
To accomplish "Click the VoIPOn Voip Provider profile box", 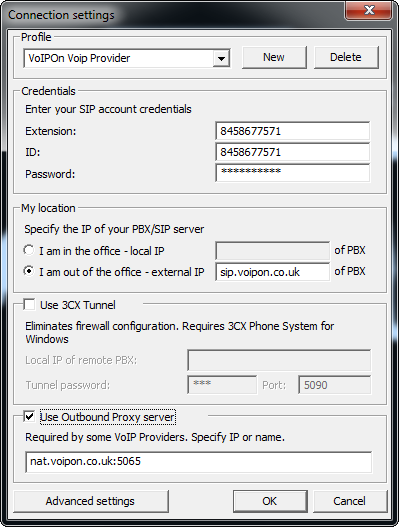I will point(127,58).
